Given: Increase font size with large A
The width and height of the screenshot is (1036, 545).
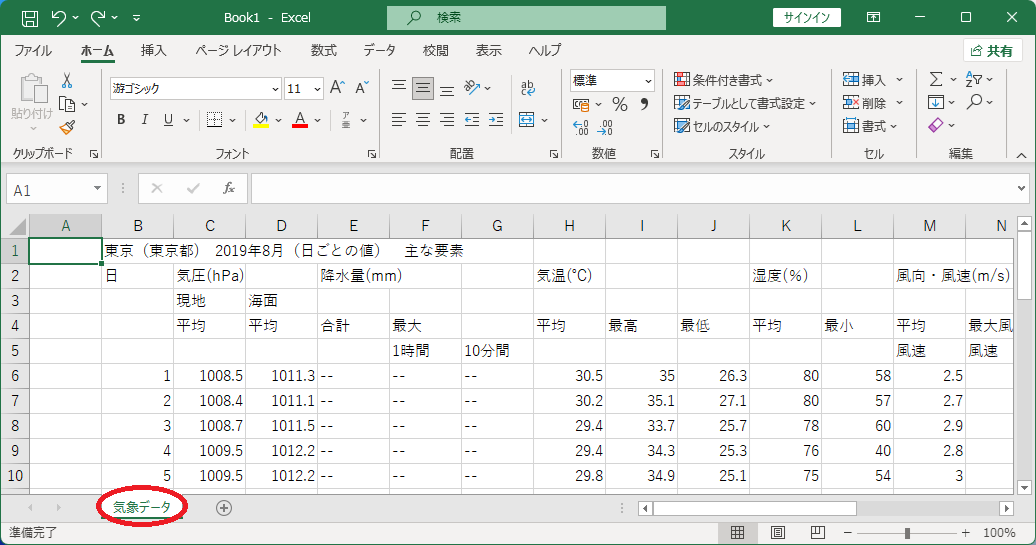Looking at the screenshot, I should pos(337,88).
